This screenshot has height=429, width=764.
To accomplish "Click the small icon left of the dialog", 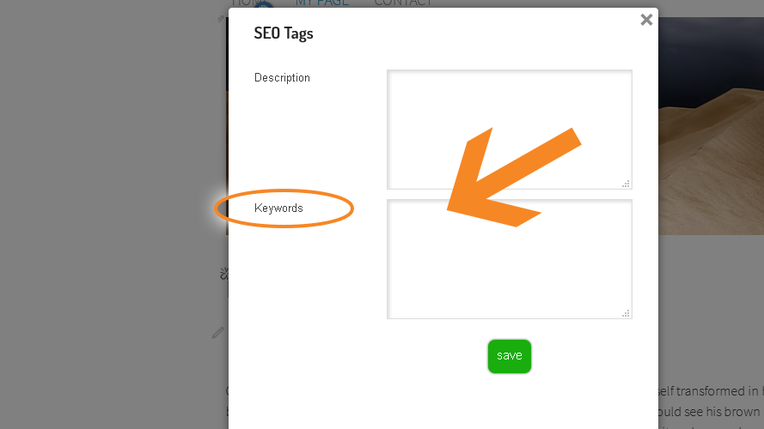I will [223, 273].
